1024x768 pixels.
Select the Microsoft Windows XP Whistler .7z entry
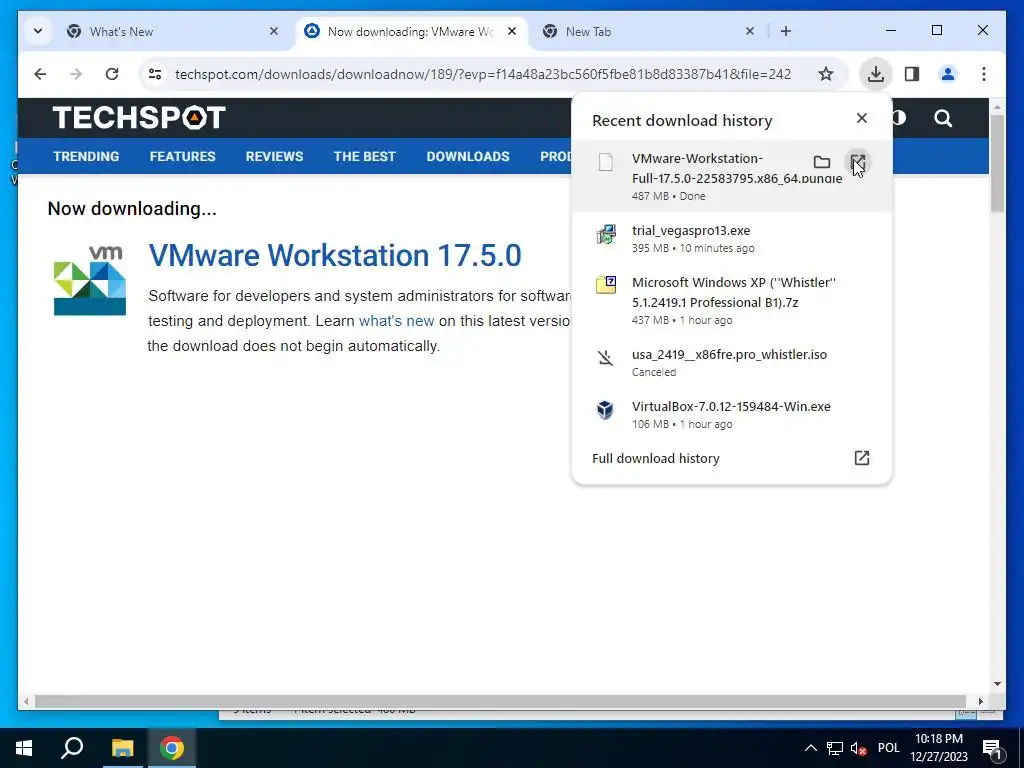click(731, 300)
